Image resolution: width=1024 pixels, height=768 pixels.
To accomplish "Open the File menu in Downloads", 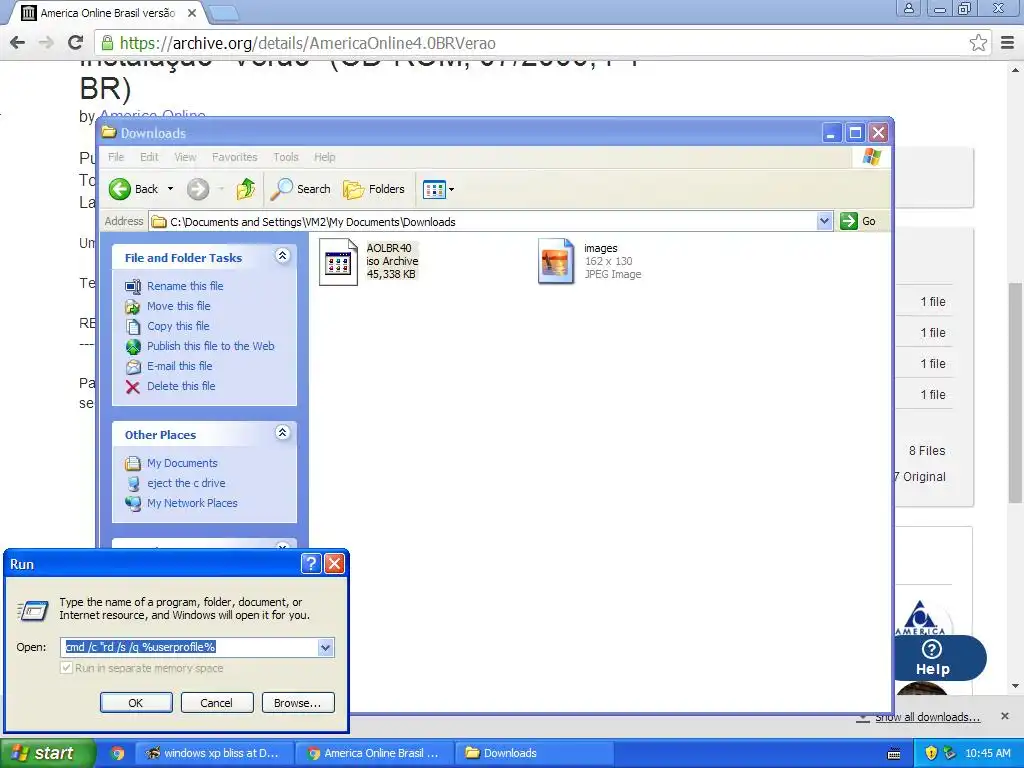I will pos(116,157).
